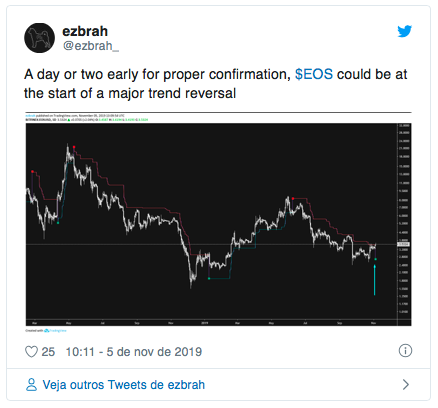The image size is (438, 408).
Task: Open the @ezbrah_ handle link
Action: click(91, 46)
